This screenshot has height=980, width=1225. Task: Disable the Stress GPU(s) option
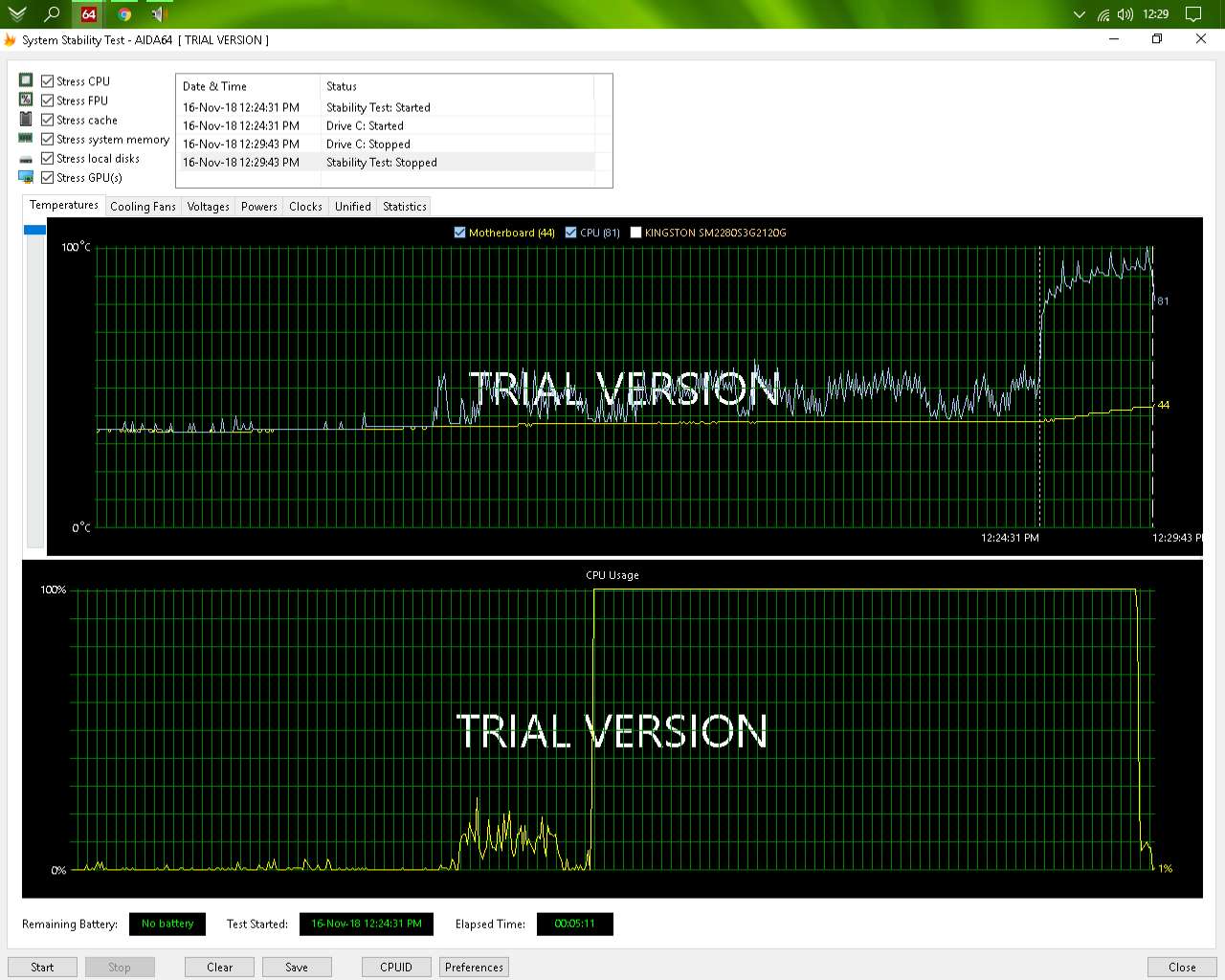(47, 177)
